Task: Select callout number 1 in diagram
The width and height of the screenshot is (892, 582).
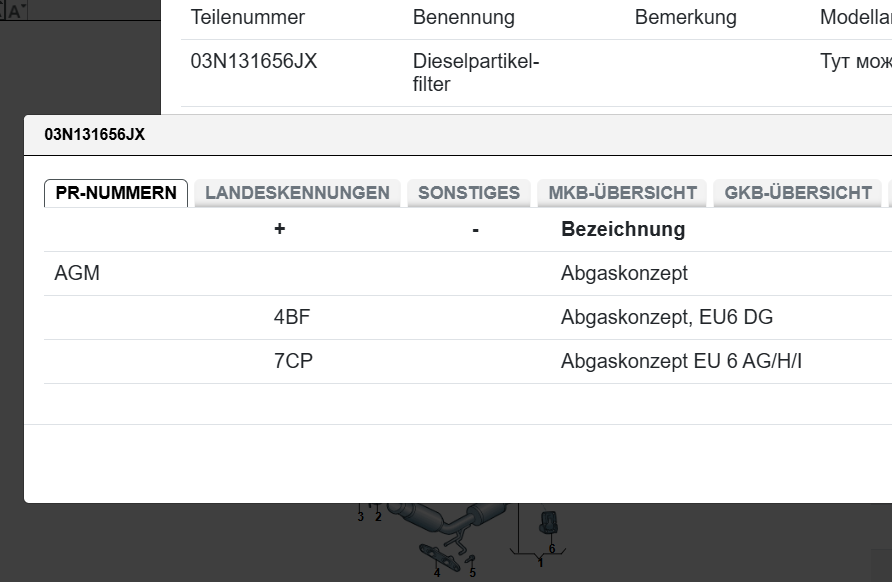Action: tap(541, 563)
